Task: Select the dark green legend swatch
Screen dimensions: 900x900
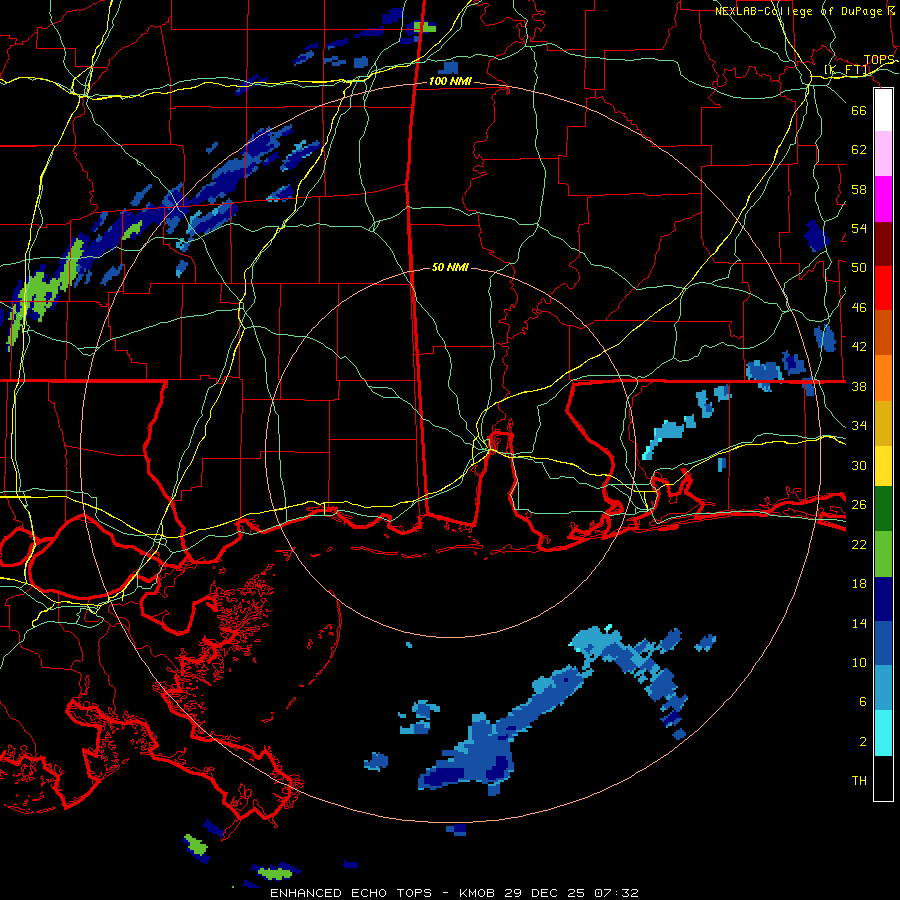Action: pos(883,509)
